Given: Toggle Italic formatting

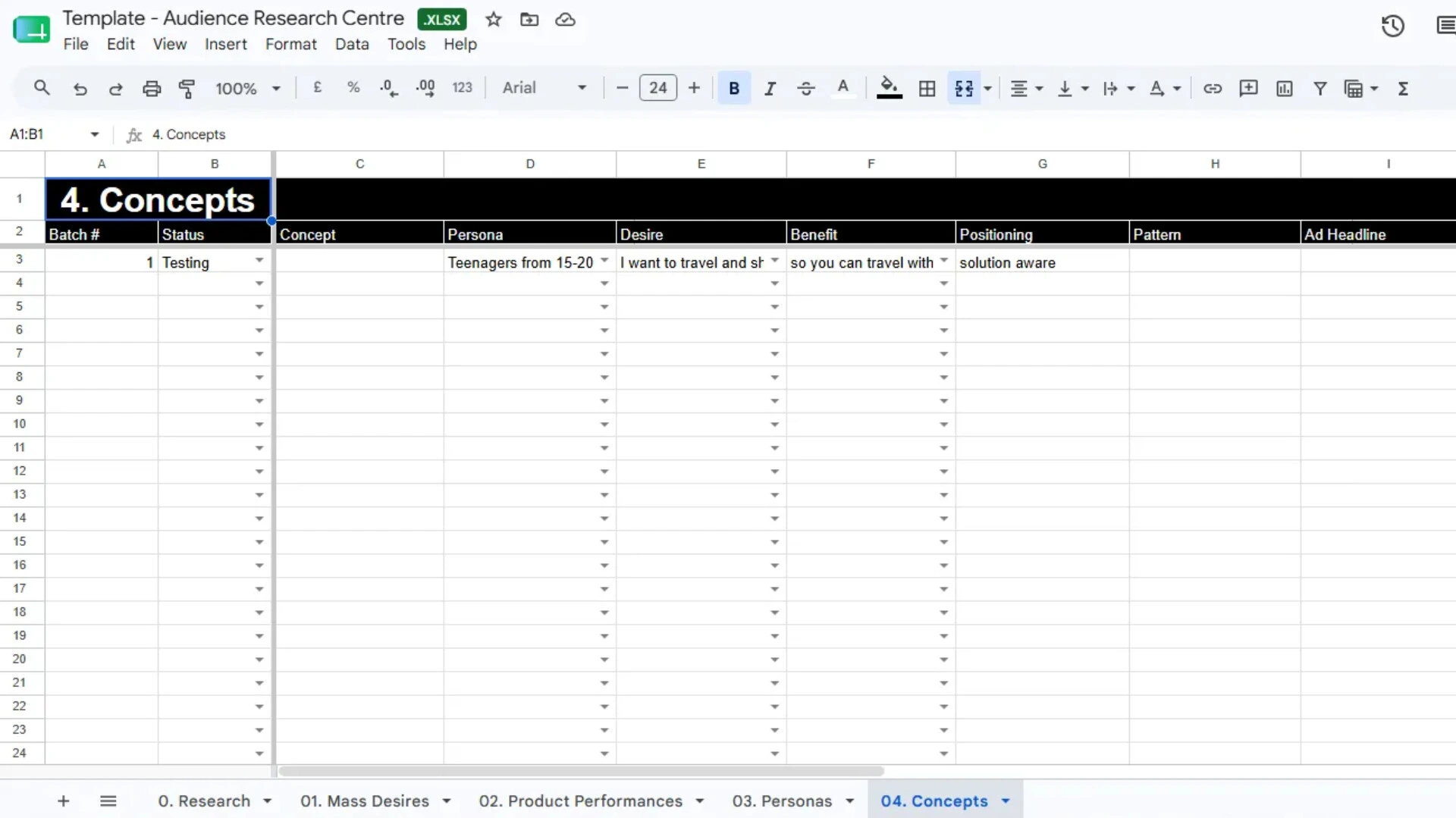Looking at the screenshot, I should click(x=770, y=88).
